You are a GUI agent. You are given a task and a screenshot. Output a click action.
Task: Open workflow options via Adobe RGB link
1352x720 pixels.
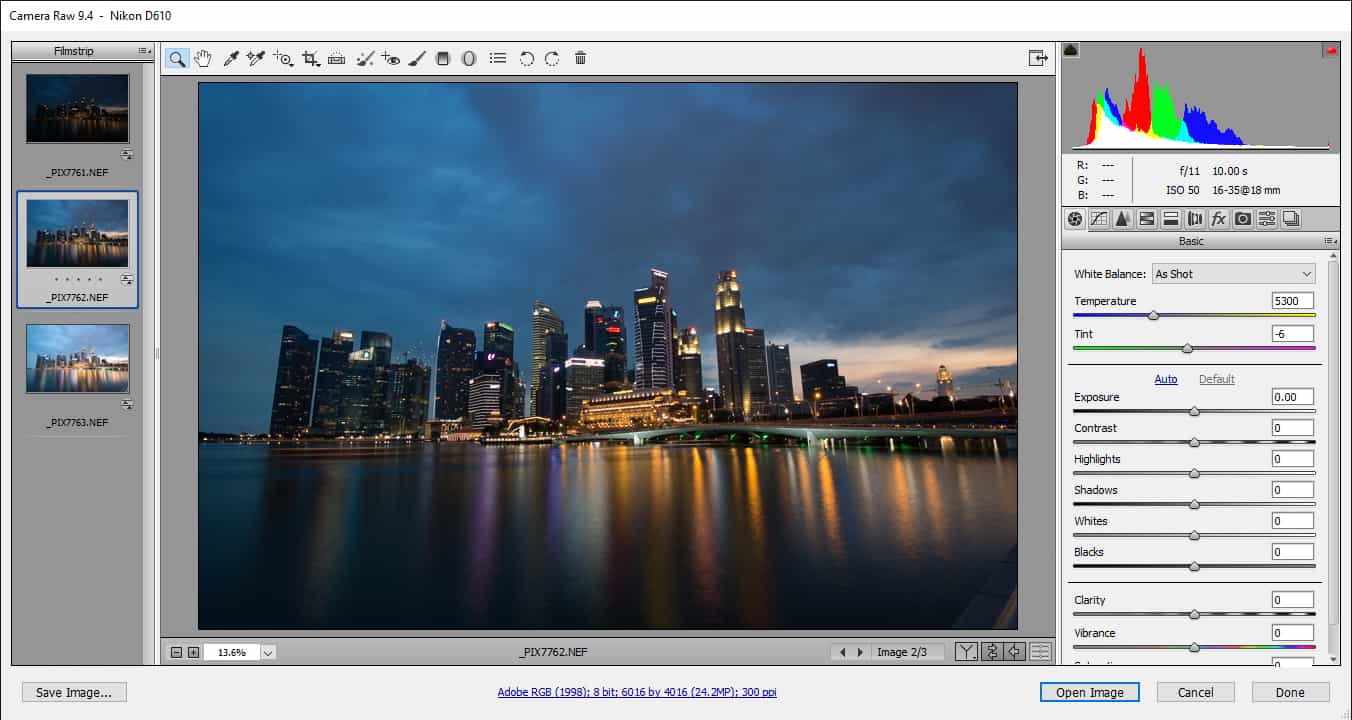tap(637, 692)
